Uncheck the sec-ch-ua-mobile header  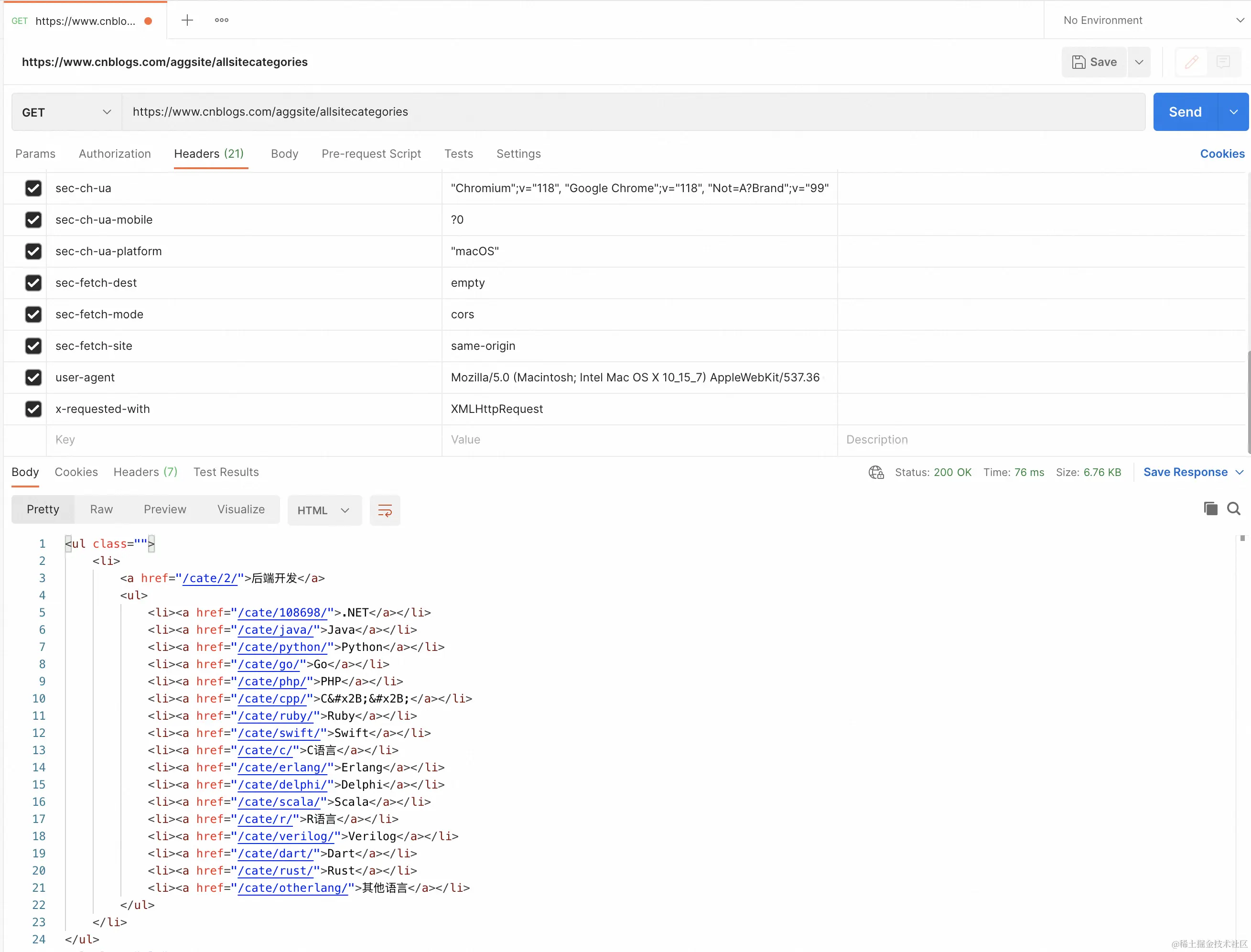tap(33, 219)
